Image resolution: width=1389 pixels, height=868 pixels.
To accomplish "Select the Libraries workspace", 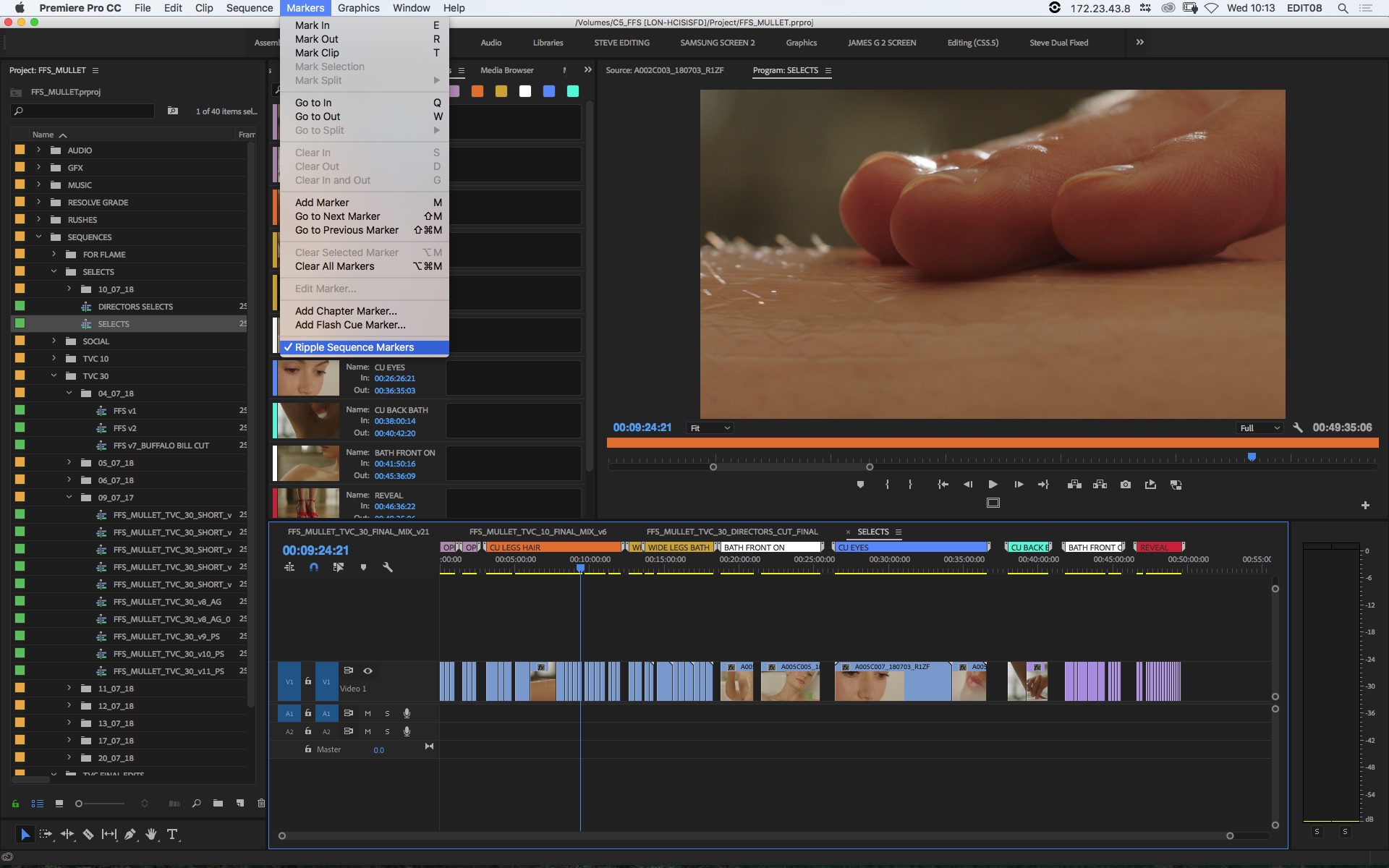I will 548,43.
